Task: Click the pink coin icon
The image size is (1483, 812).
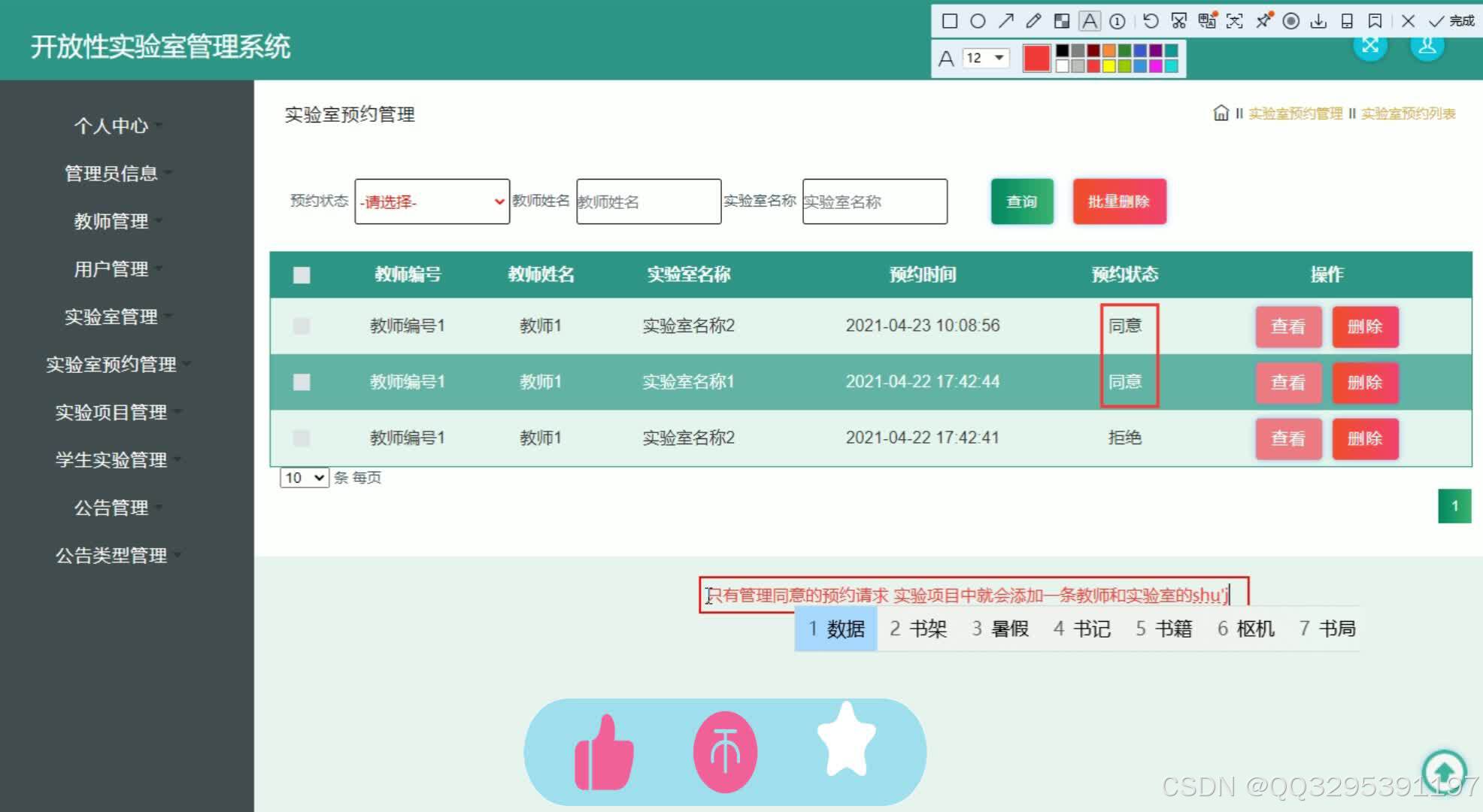Action: 725,752
